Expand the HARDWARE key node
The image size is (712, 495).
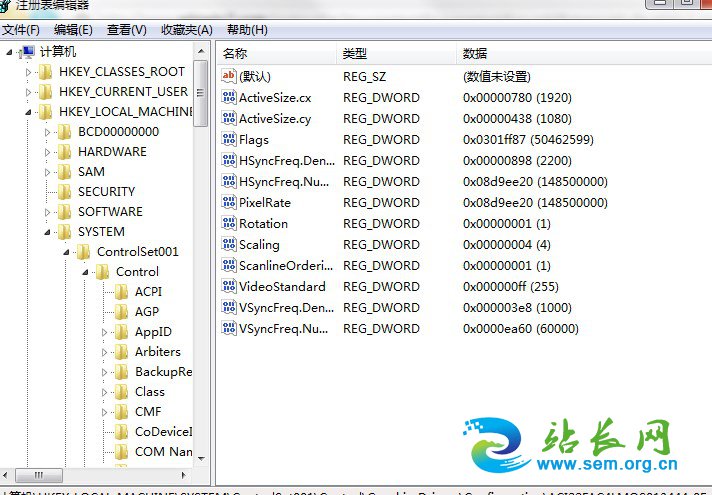[47, 152]
